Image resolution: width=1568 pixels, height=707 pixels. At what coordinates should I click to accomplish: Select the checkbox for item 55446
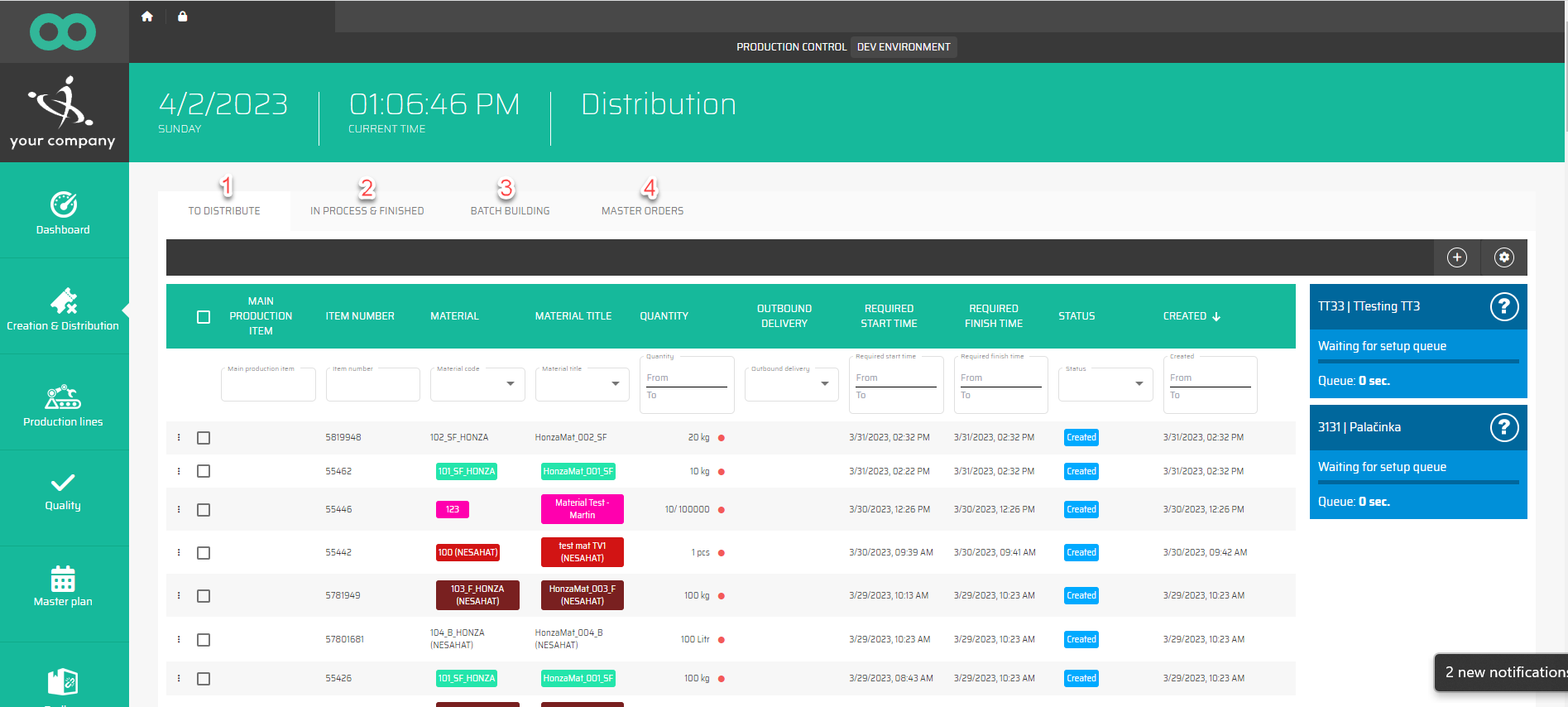coord(204,510)
